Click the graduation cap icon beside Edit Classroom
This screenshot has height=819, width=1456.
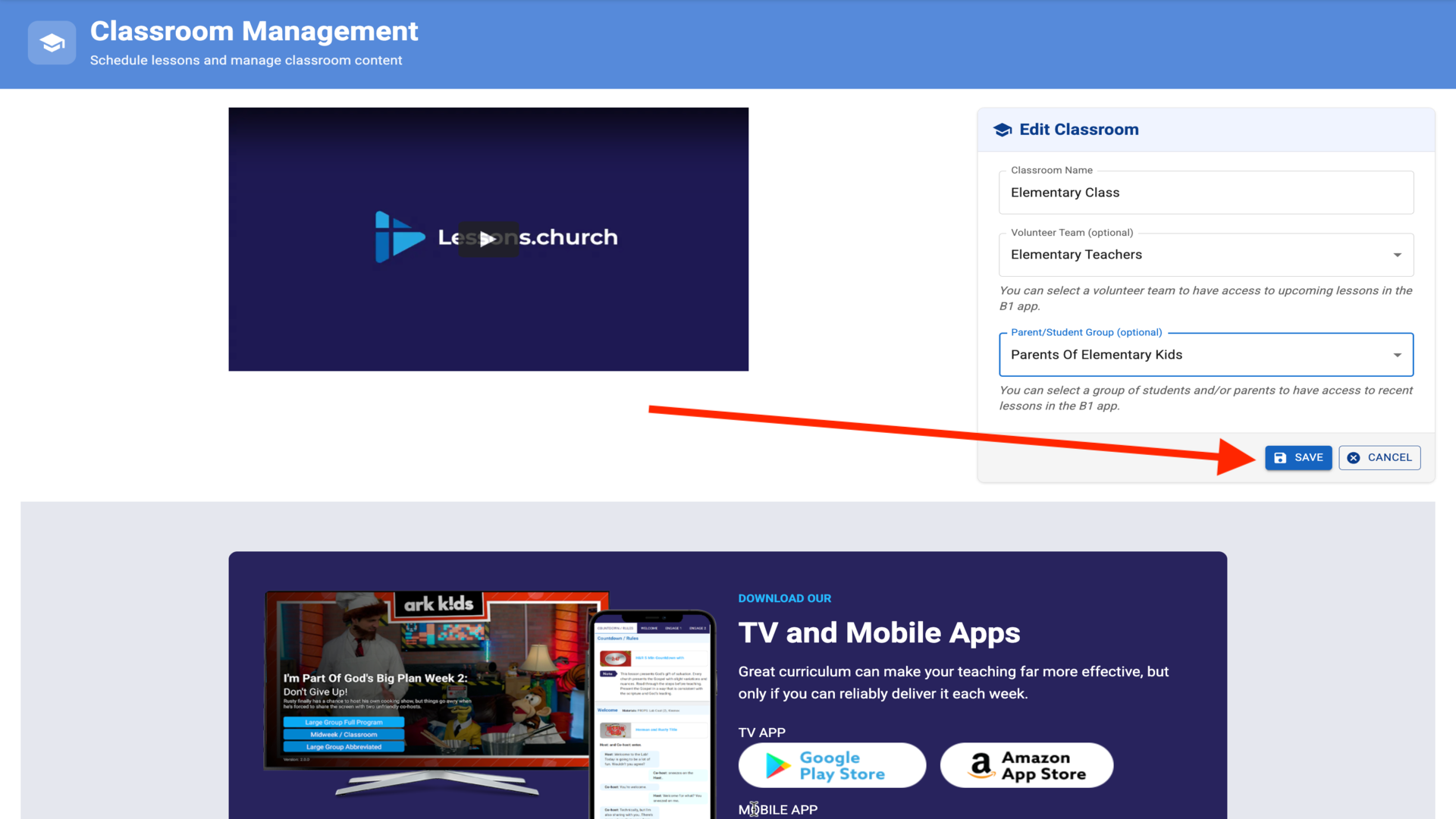(1003, 130)
